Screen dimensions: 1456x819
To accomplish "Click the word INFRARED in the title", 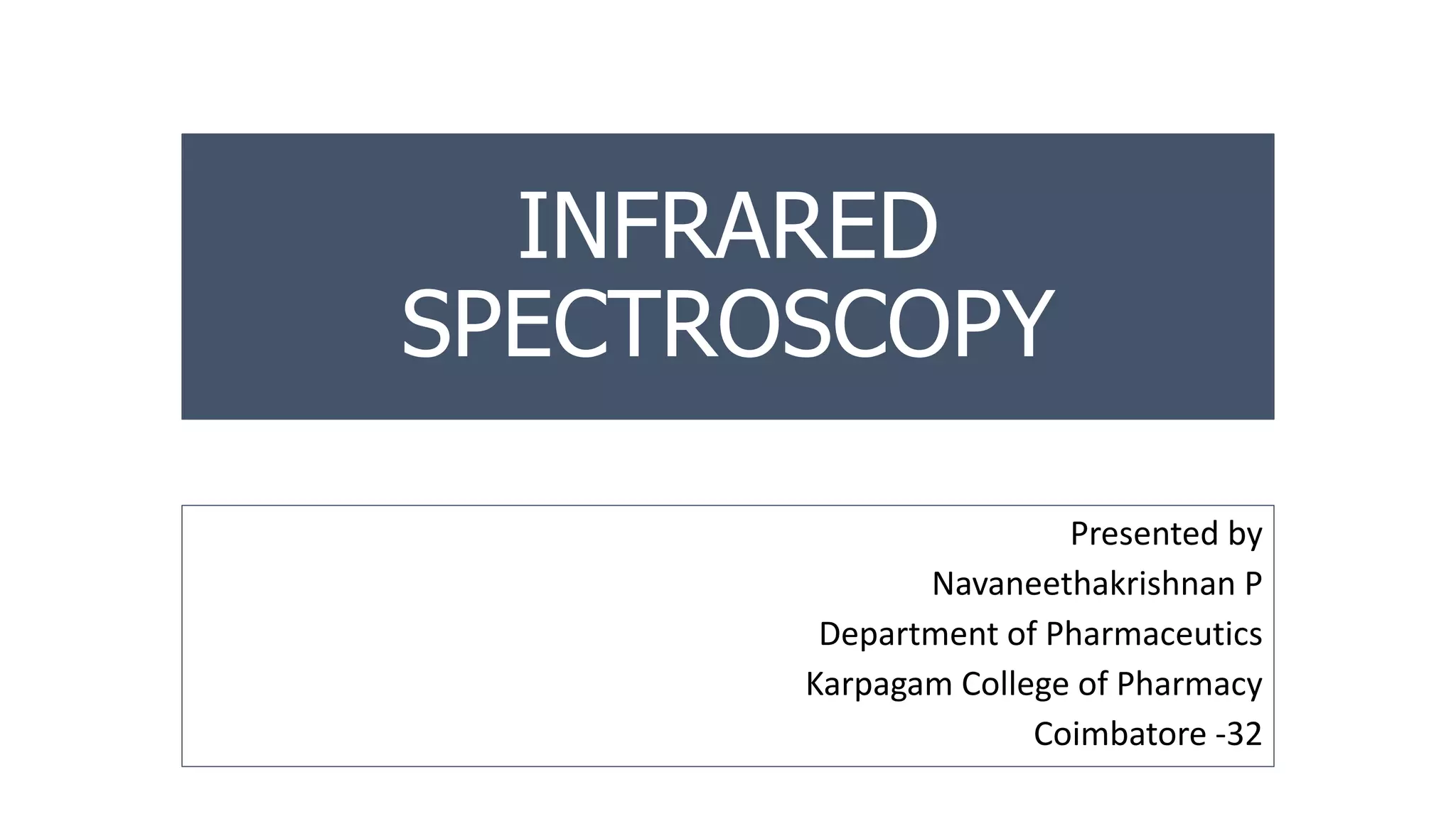I will 728,226.
